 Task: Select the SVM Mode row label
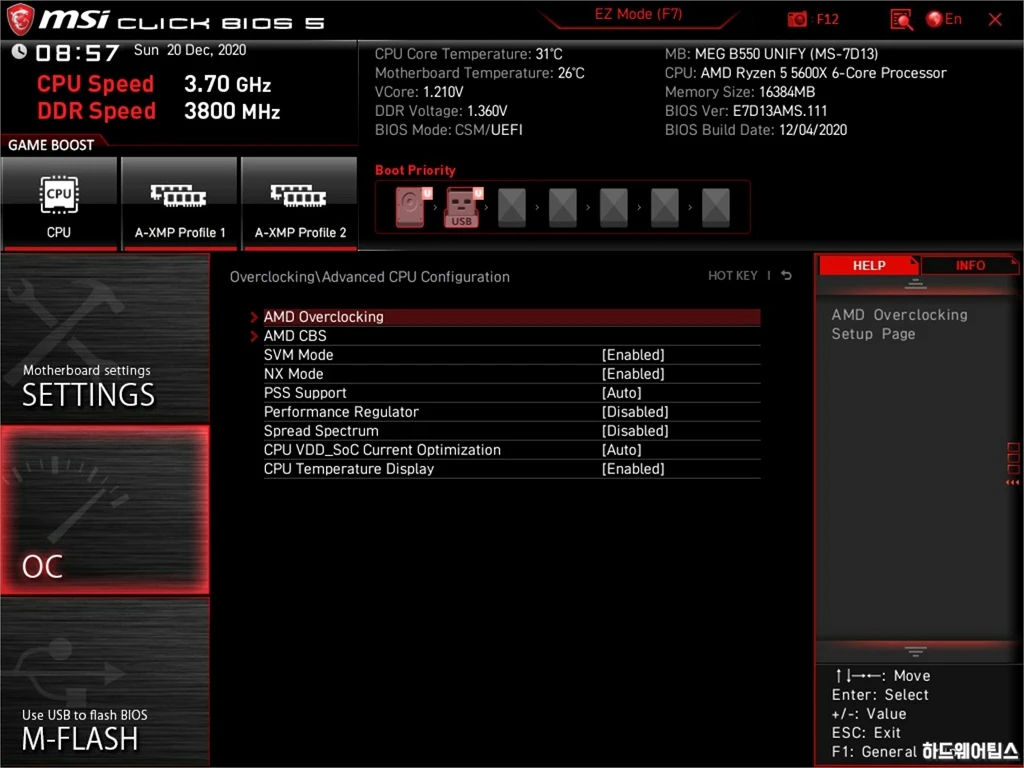pos(298,355)
